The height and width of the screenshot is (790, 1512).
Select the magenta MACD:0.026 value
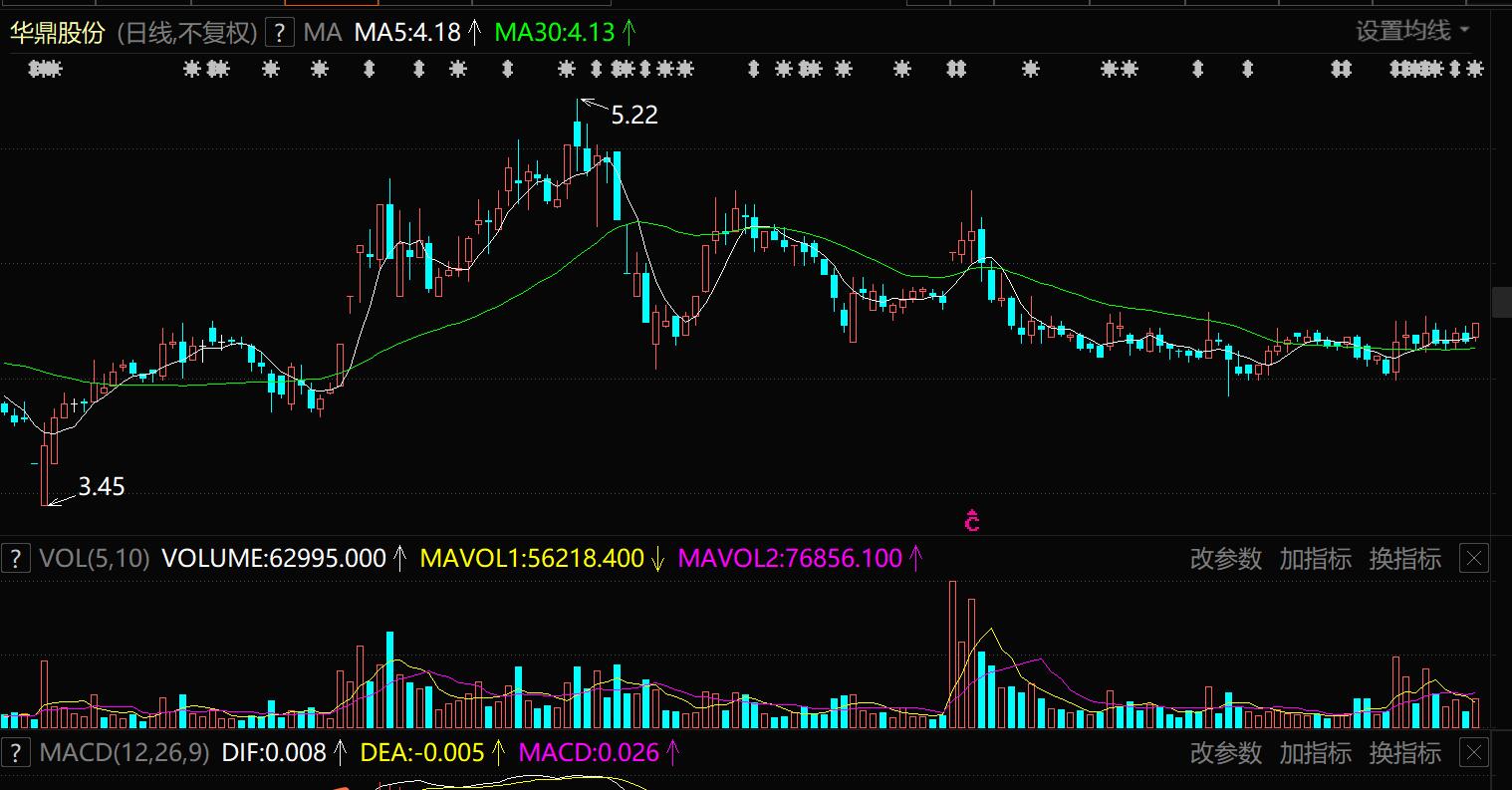[x=589, y=752]
